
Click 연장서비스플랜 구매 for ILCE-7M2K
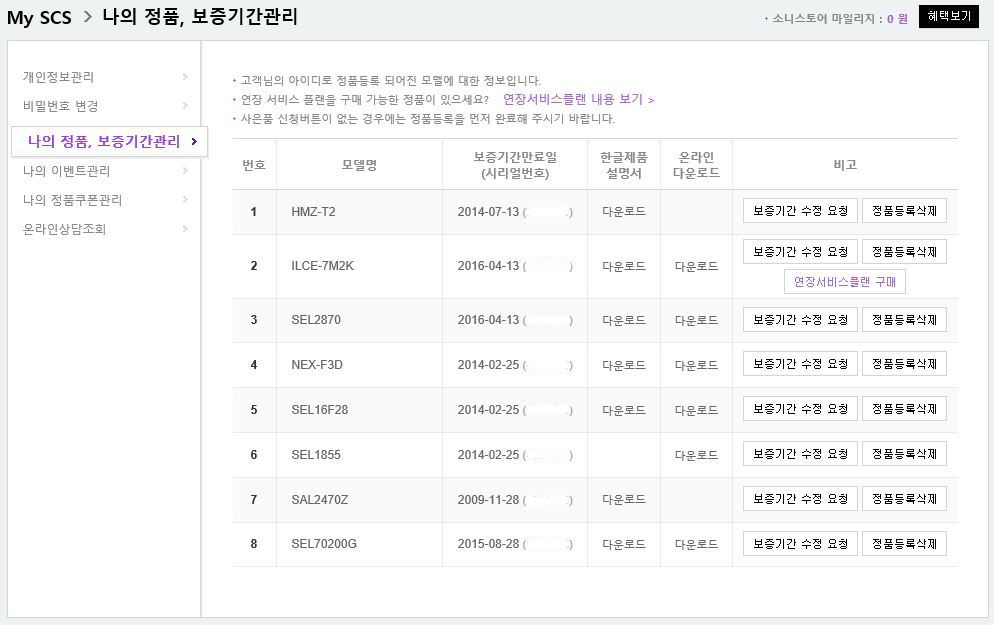(845, 282)
